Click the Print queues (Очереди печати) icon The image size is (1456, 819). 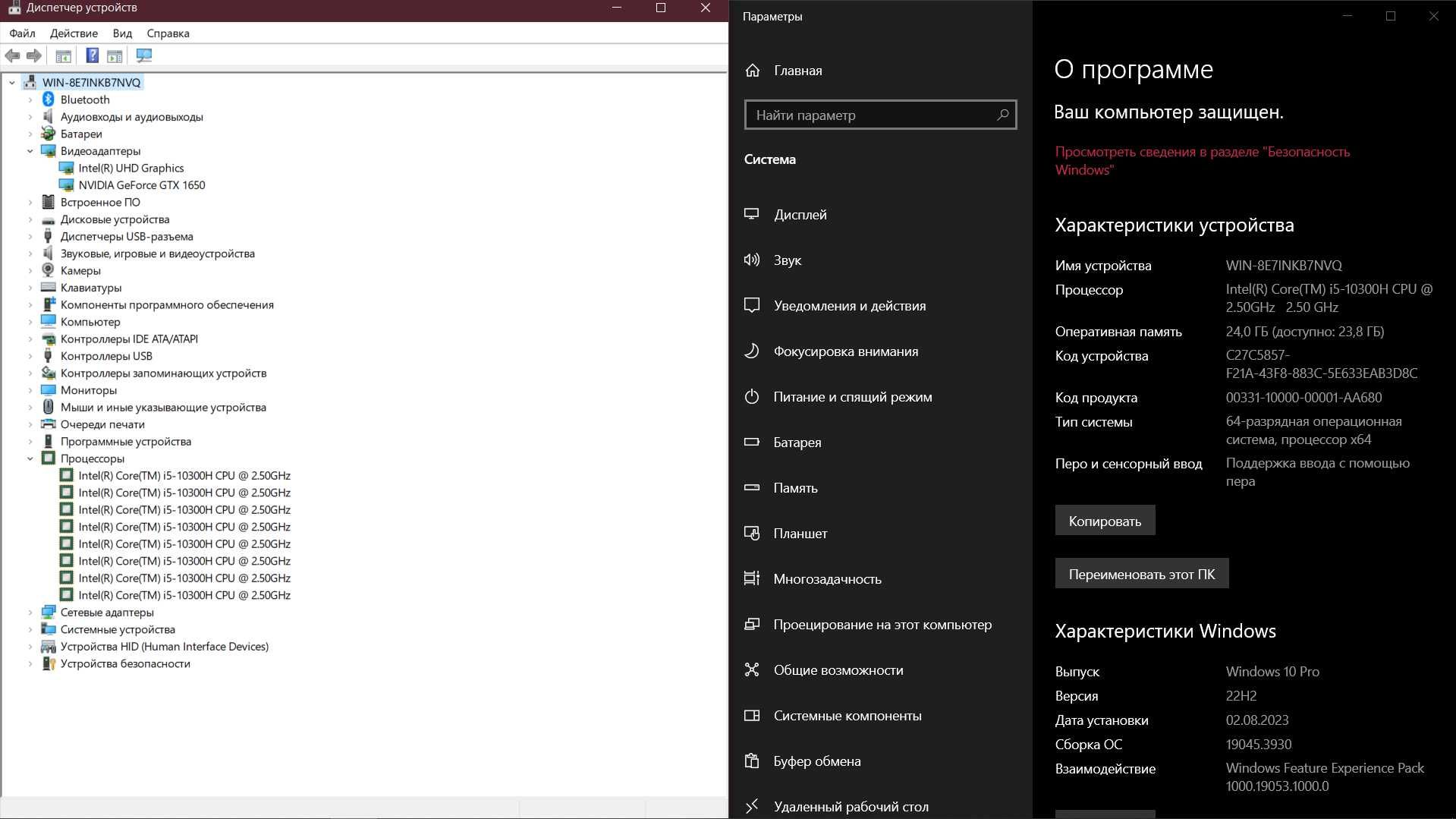click(x=49, y=424)
